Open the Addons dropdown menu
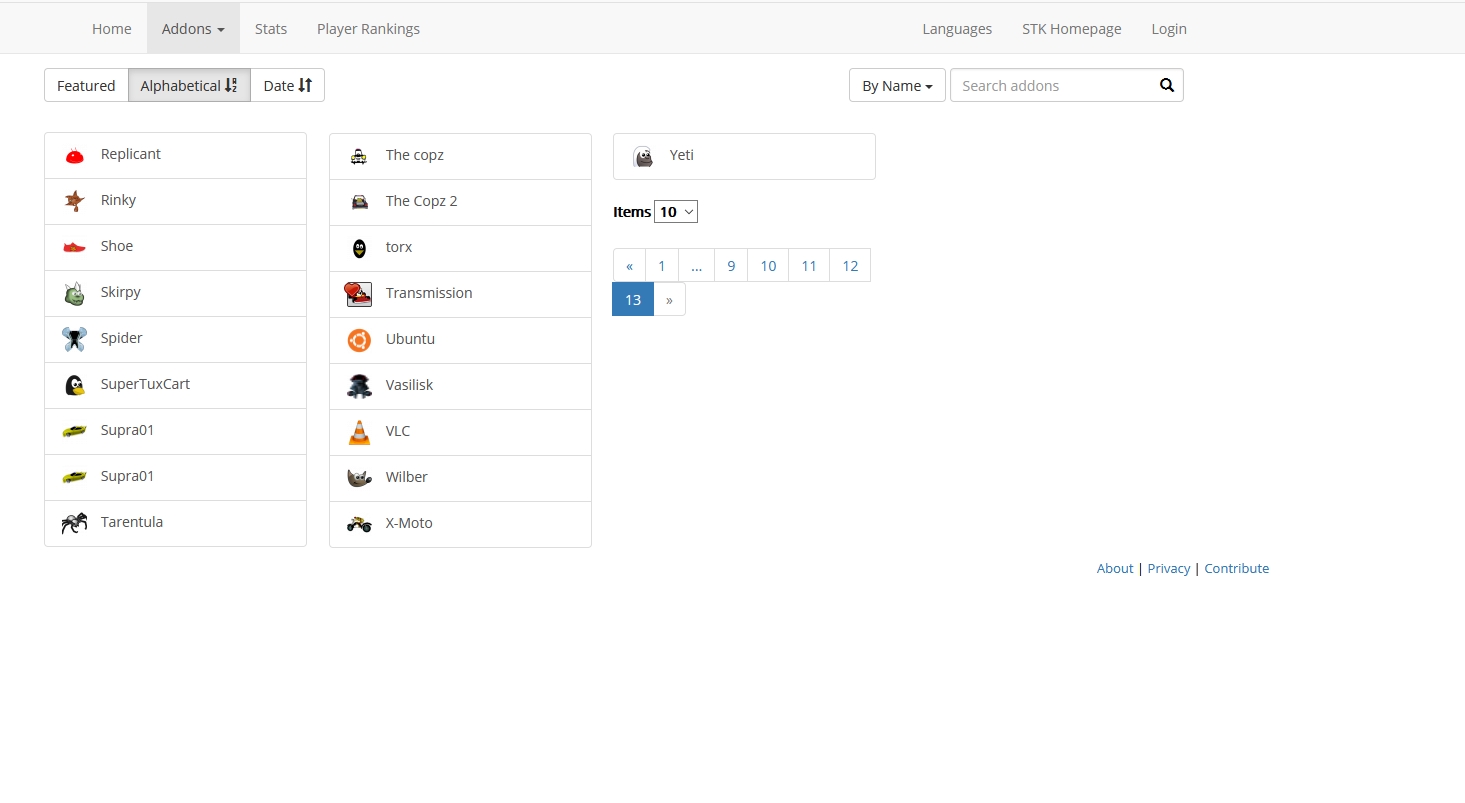The height and width of the screenshot is (803, 1465). click(193, 29)
